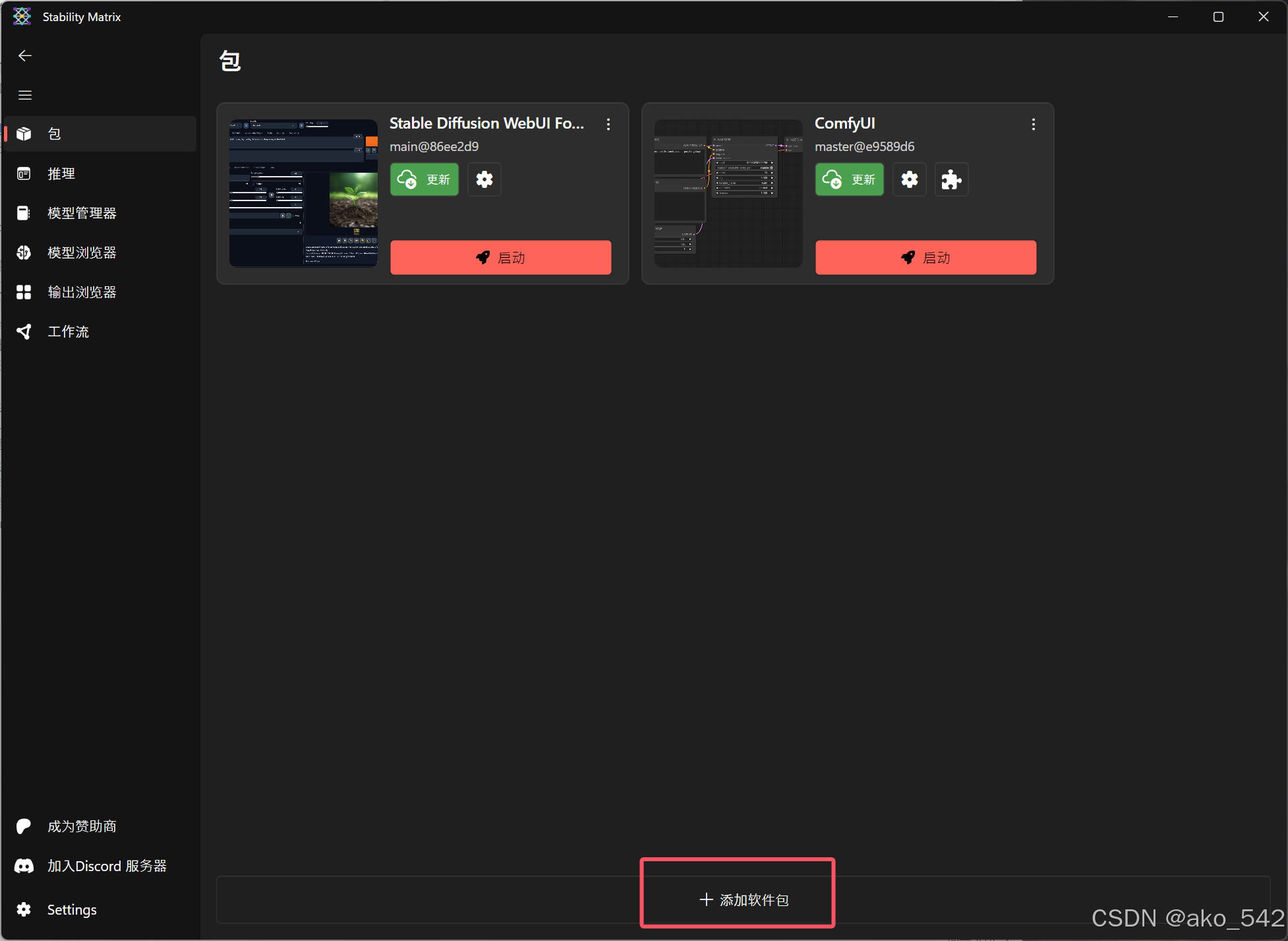Click the ComfyUI package title
Screen dimensions: 1288x941
tap(845, 123)
